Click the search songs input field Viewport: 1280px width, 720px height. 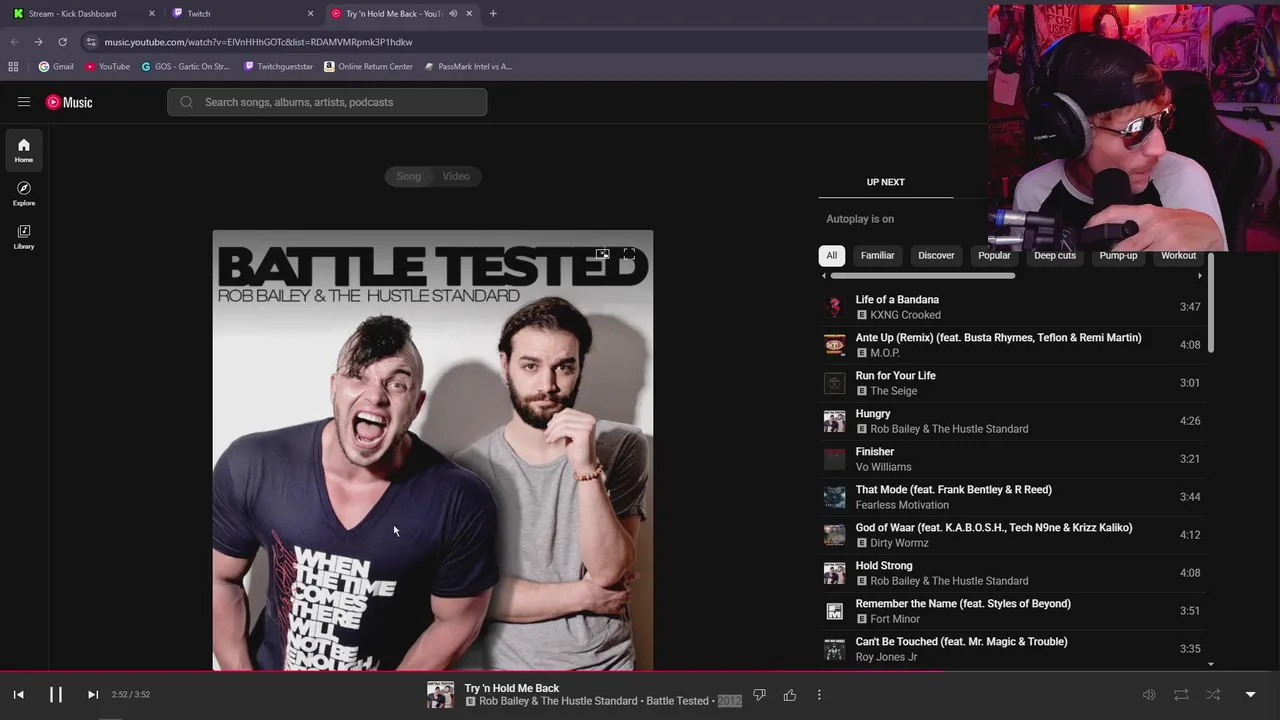327,102
